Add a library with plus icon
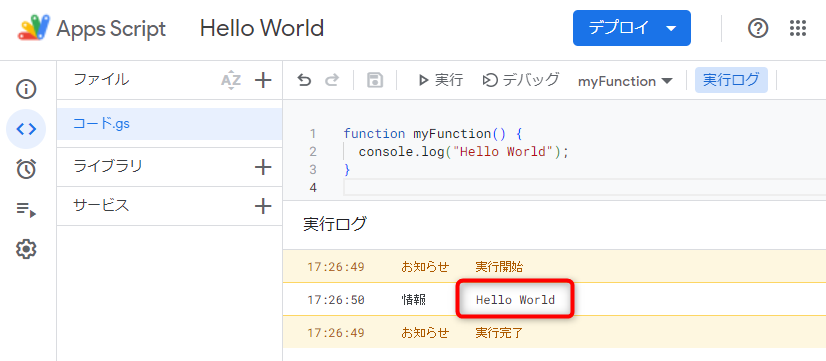The width and height of the screenshot is (826, 361). (x=263, y=168)
